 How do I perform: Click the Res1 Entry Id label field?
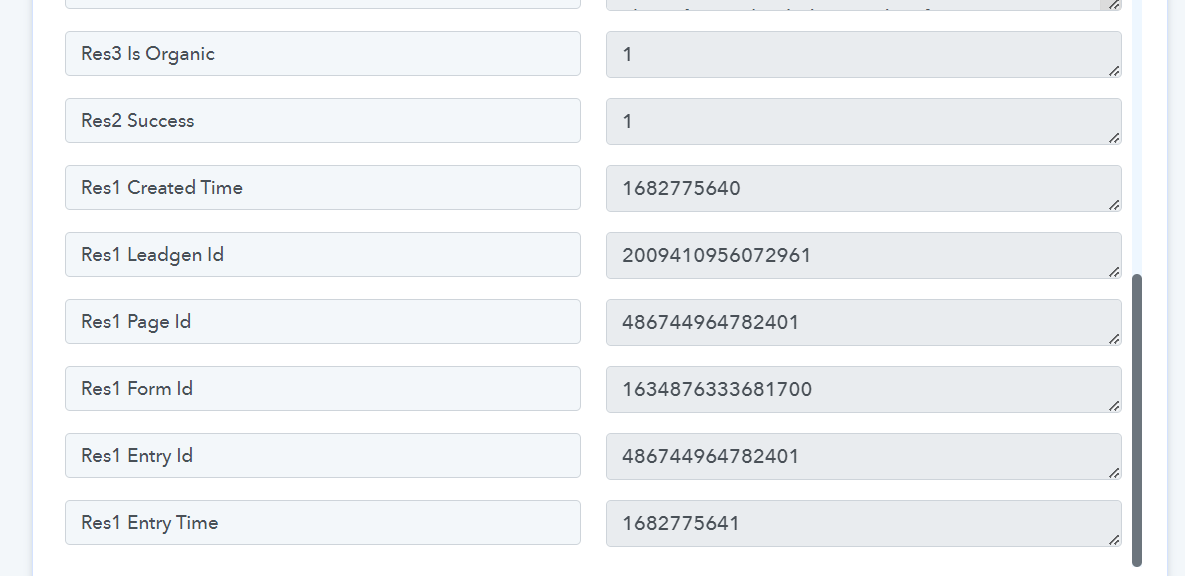pyautogui.click(x=323, y=456)
